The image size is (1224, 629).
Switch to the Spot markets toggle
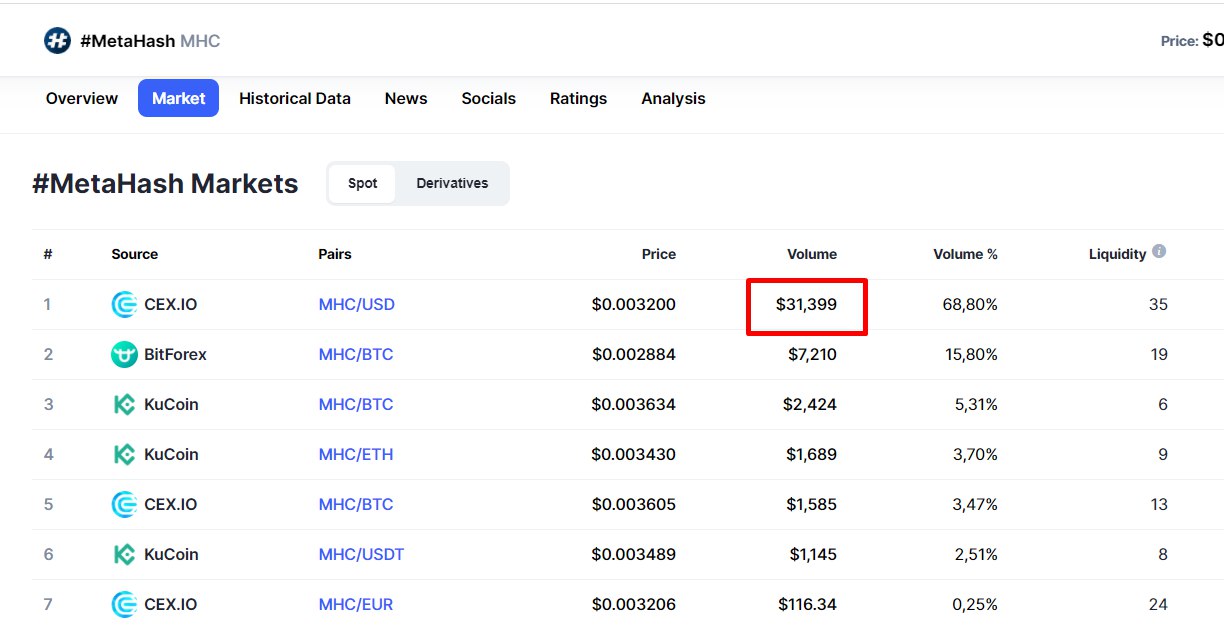tap(363, 184)
